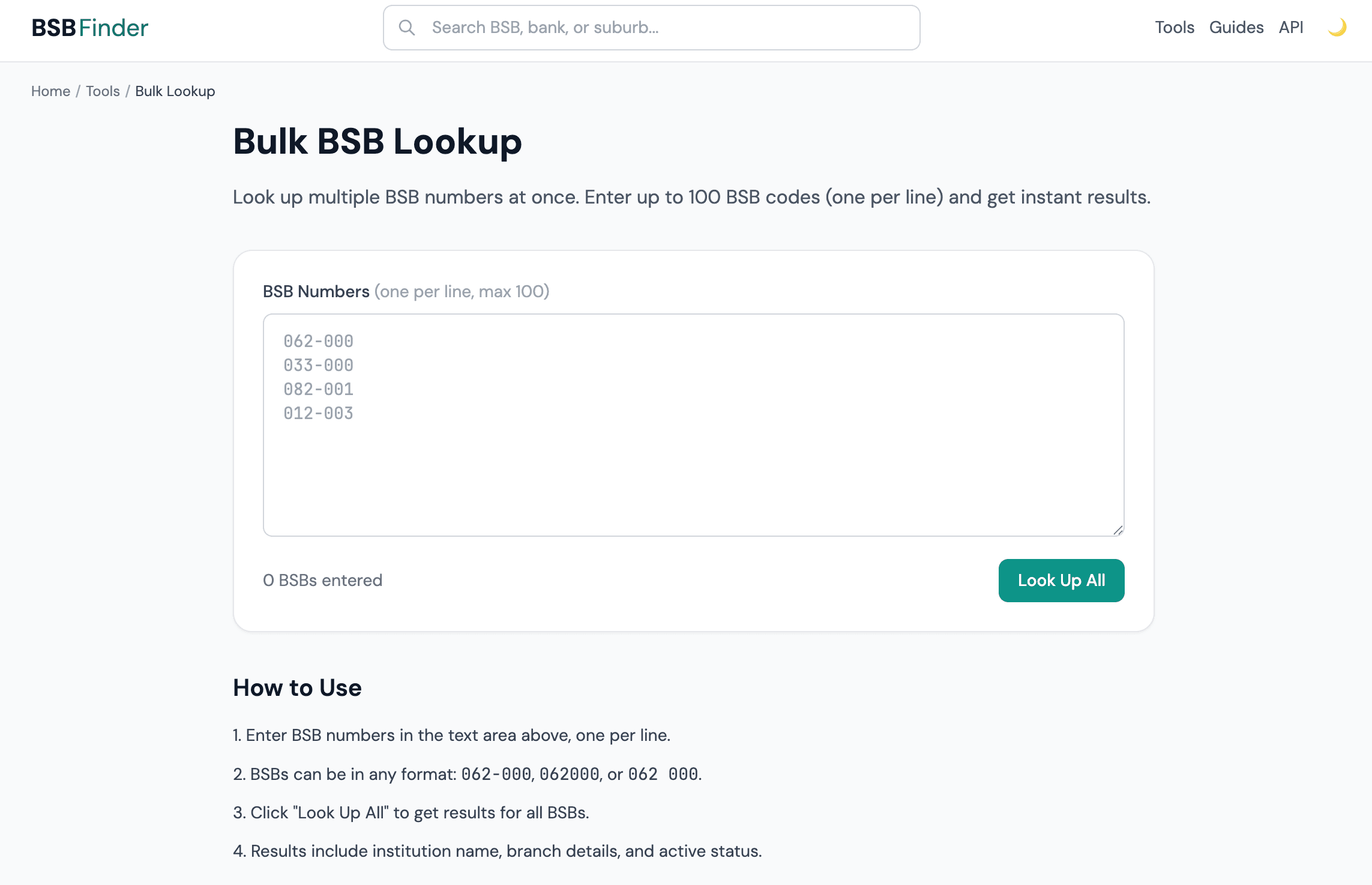Click the BSBFinder logo
1372x885 pixels.
tap(89, 27)
